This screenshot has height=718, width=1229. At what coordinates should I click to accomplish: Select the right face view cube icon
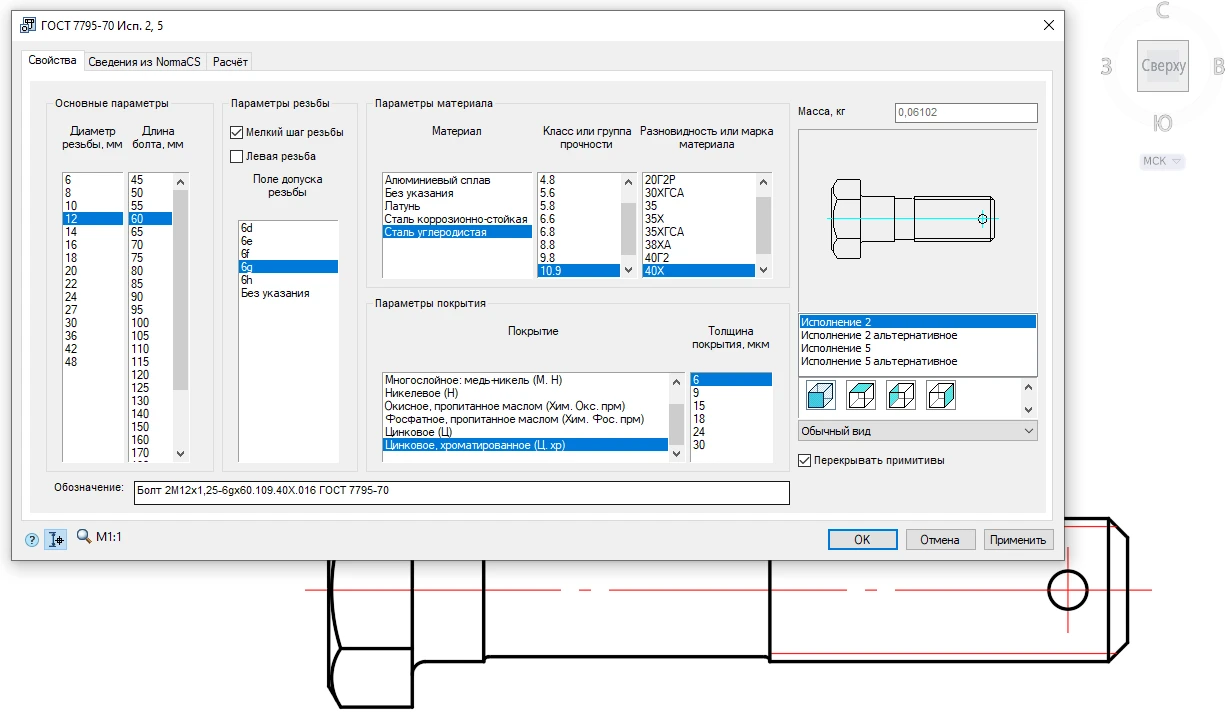point(940,397)
